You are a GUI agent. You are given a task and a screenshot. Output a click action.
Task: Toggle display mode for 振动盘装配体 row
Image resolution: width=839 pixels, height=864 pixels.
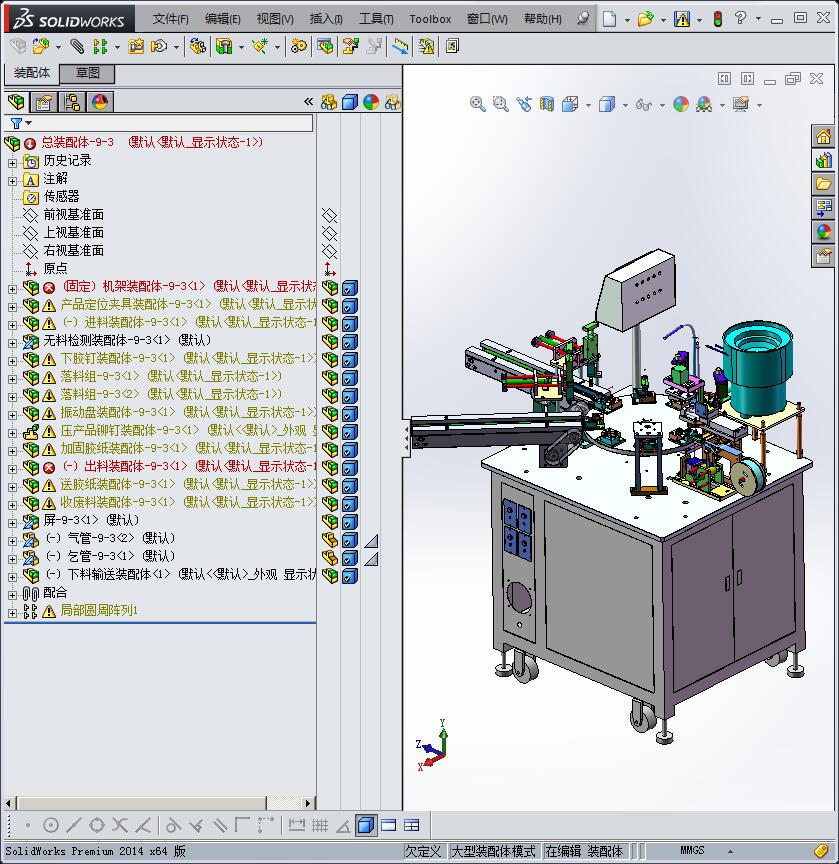click(350, 414)
